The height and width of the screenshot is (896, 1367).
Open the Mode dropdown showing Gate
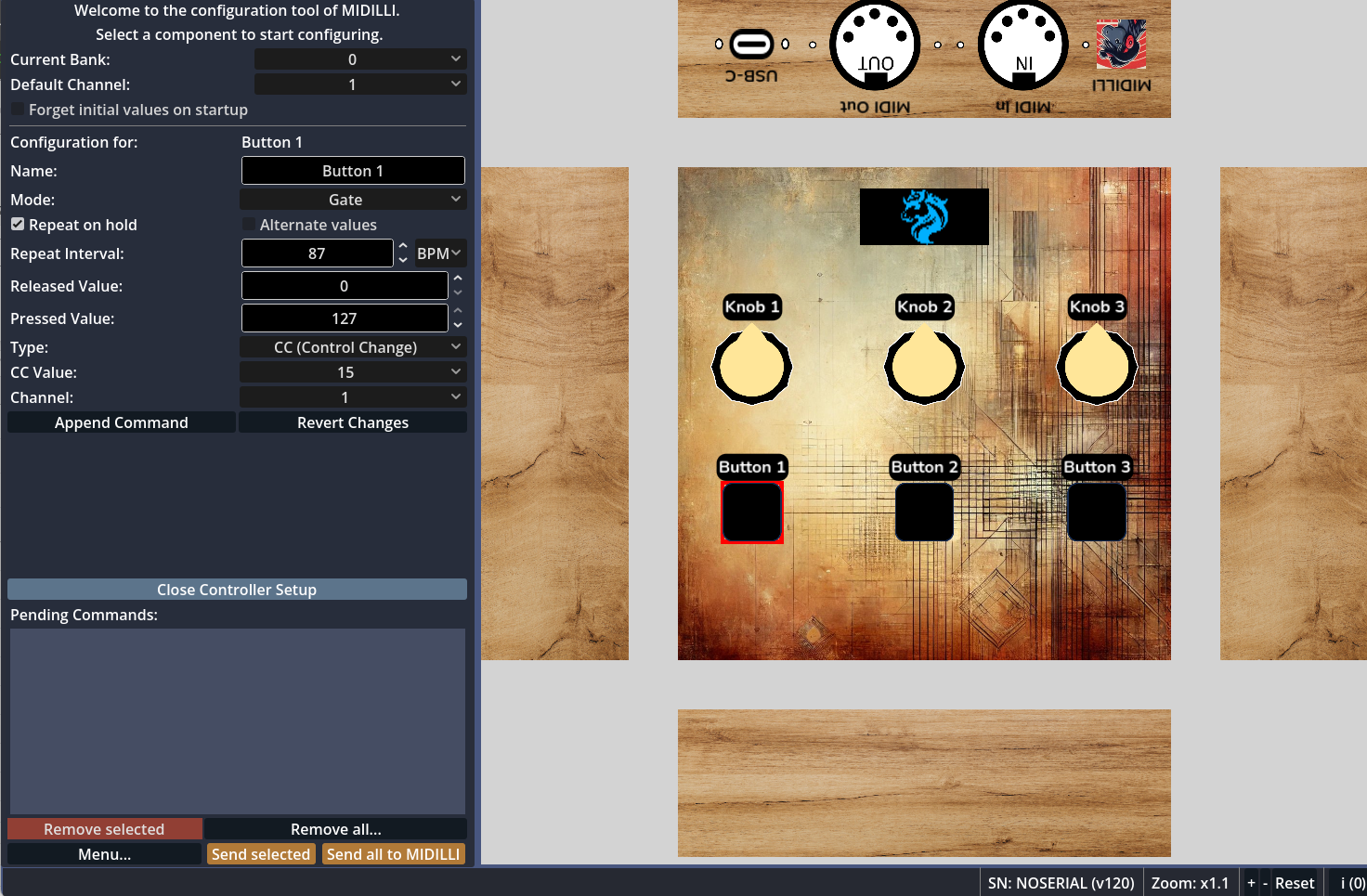[x=353, y=200]
